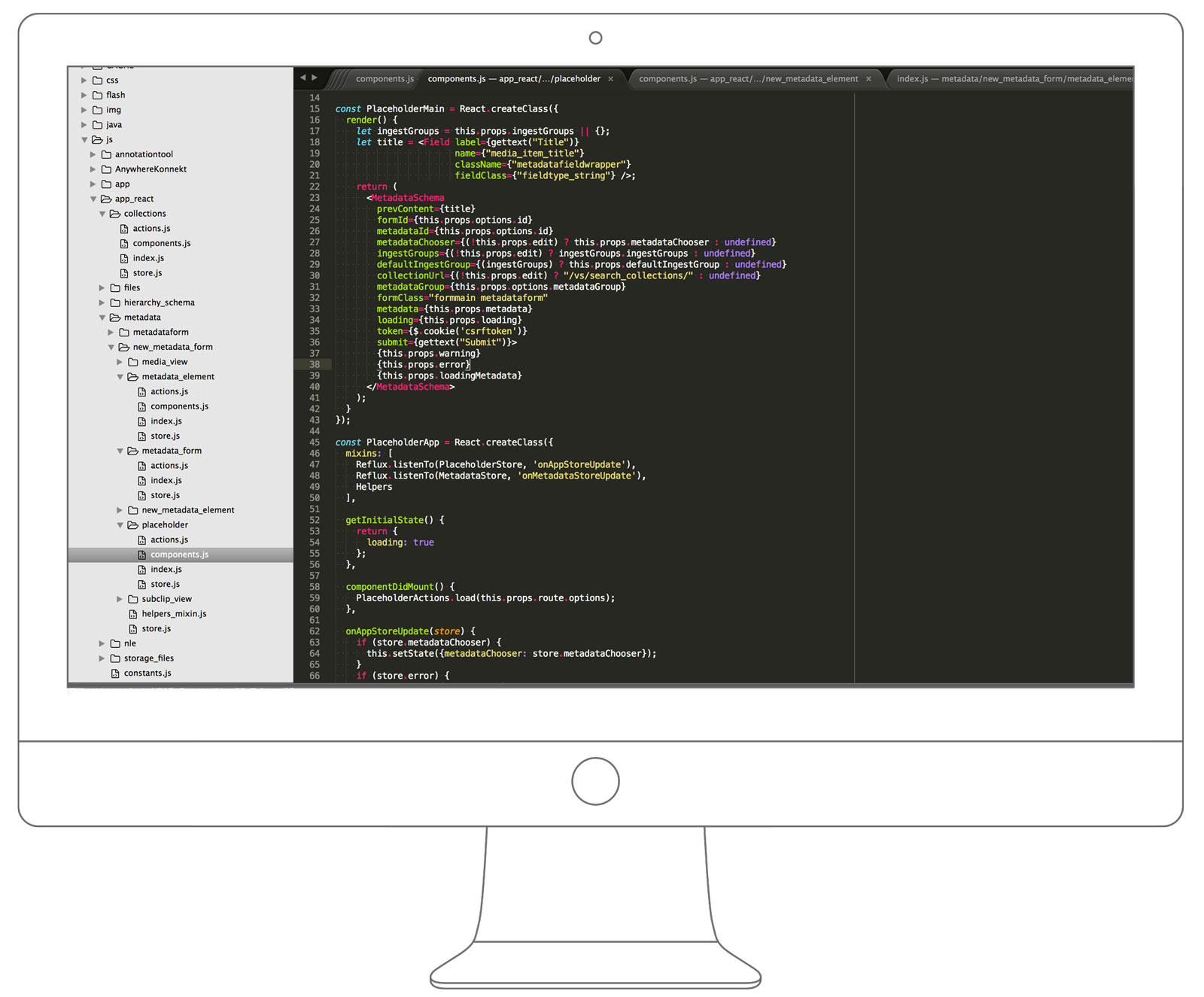Image resolution: width=1204 pixels, height=997 pixels.
Task: Click the new_metadata_form open-folder icon
Action: pos(124,347)
